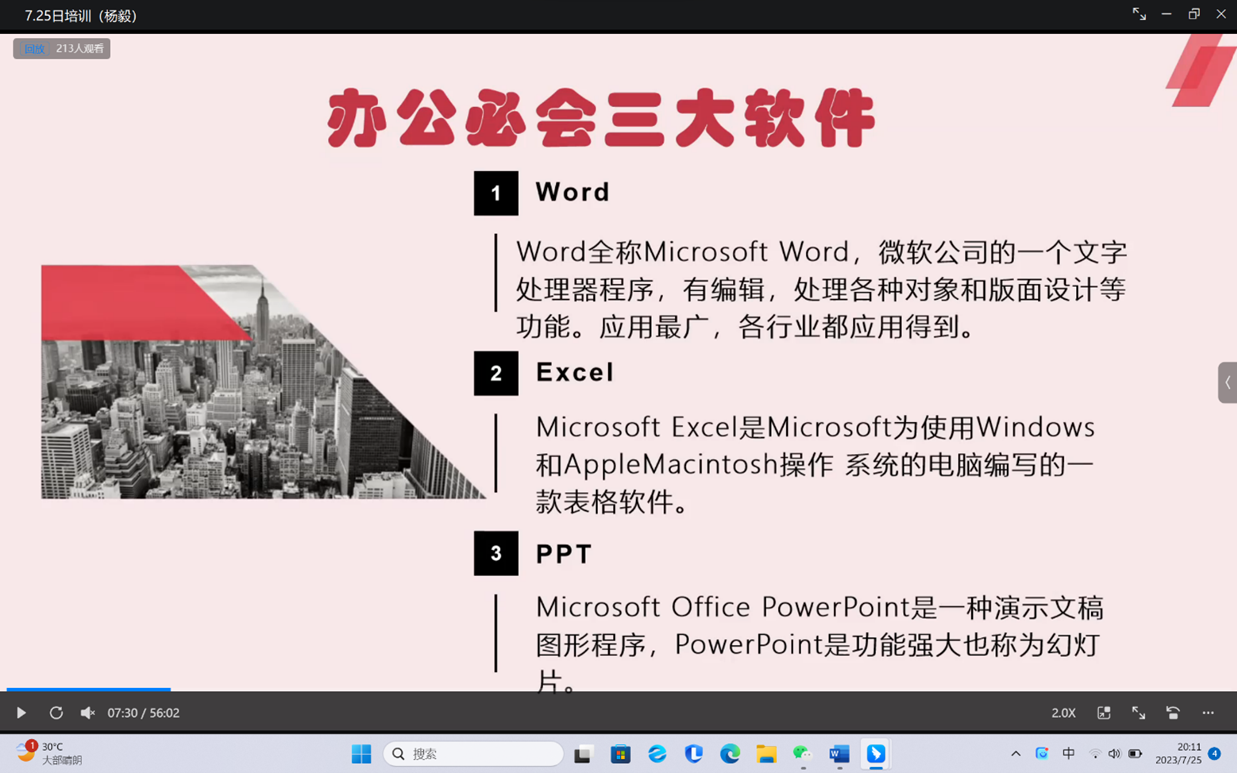
Task: Click the 回放 replay label badge
Action: (x=33, y=48)
